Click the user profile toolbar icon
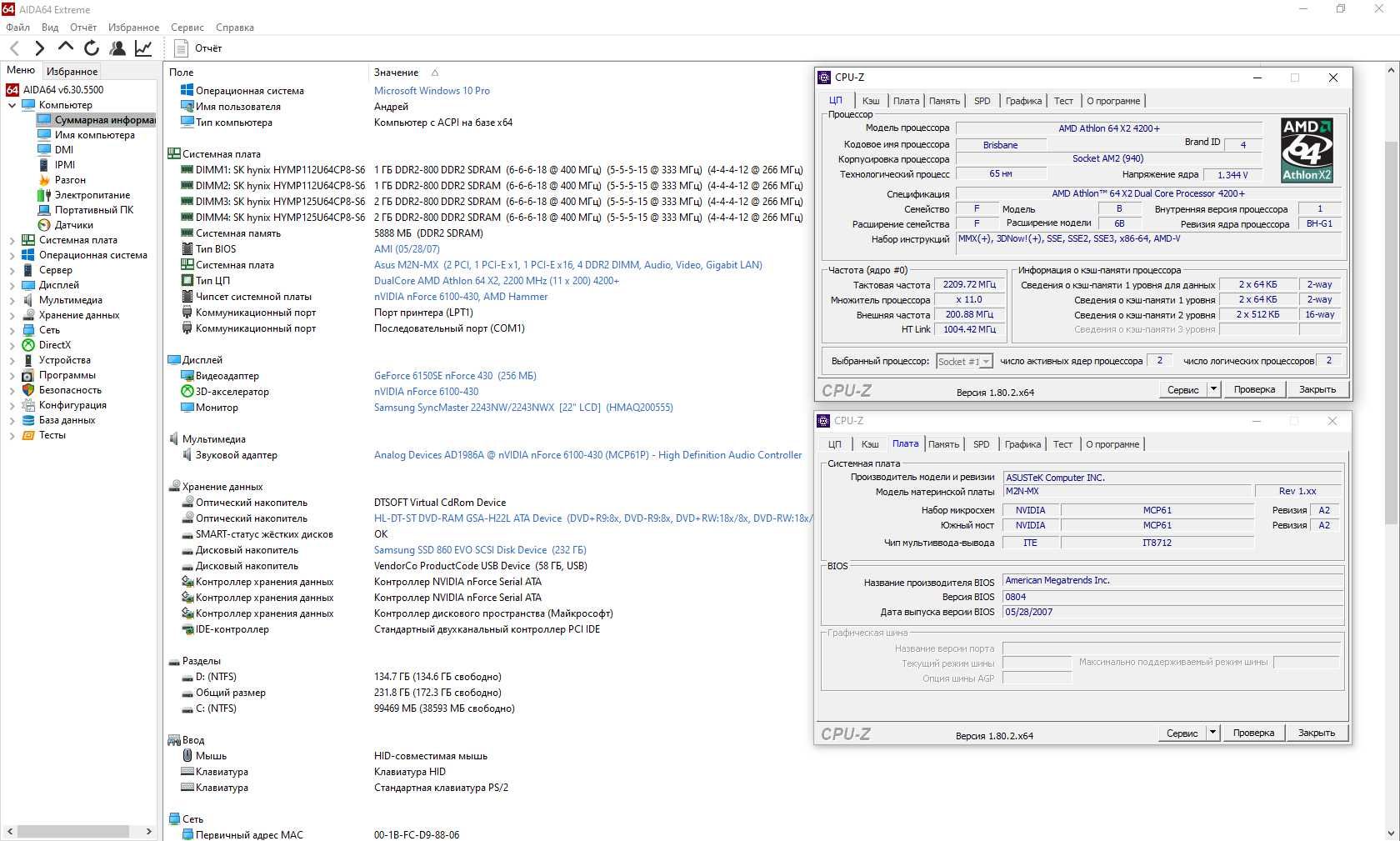1400x841 pixels. click(x=117, y=48)
